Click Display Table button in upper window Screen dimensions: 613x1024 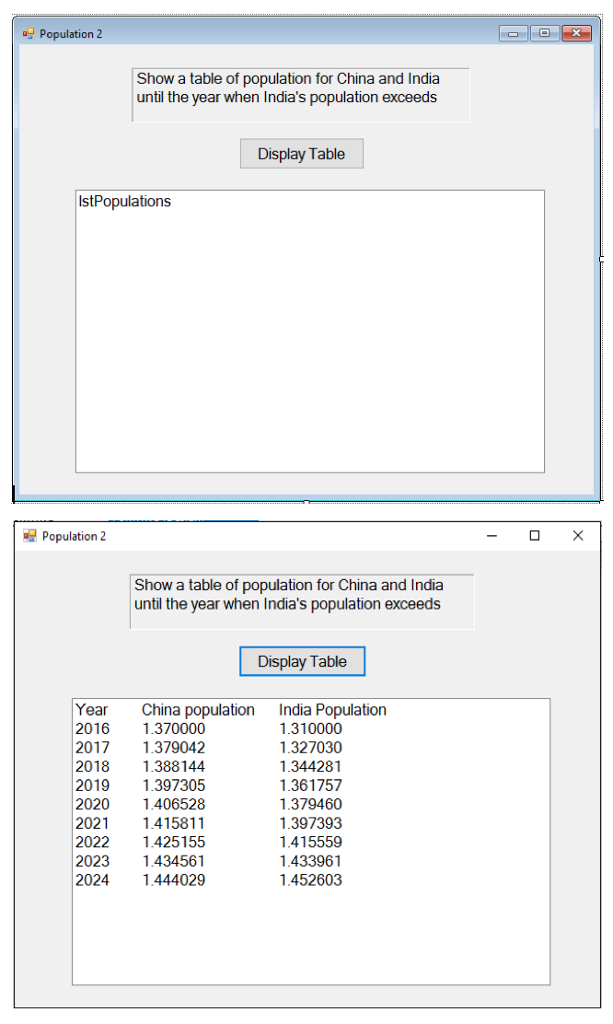[x=302, y=153]
